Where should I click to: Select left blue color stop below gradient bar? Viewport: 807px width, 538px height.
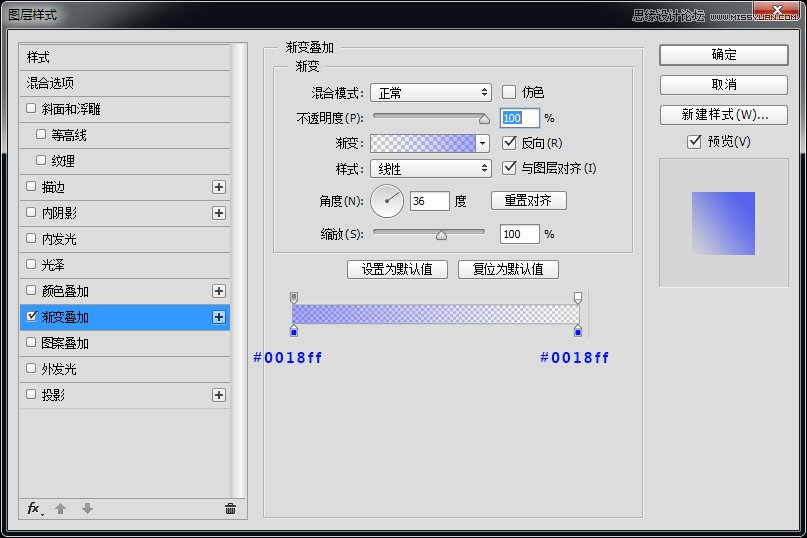(294, 331)
